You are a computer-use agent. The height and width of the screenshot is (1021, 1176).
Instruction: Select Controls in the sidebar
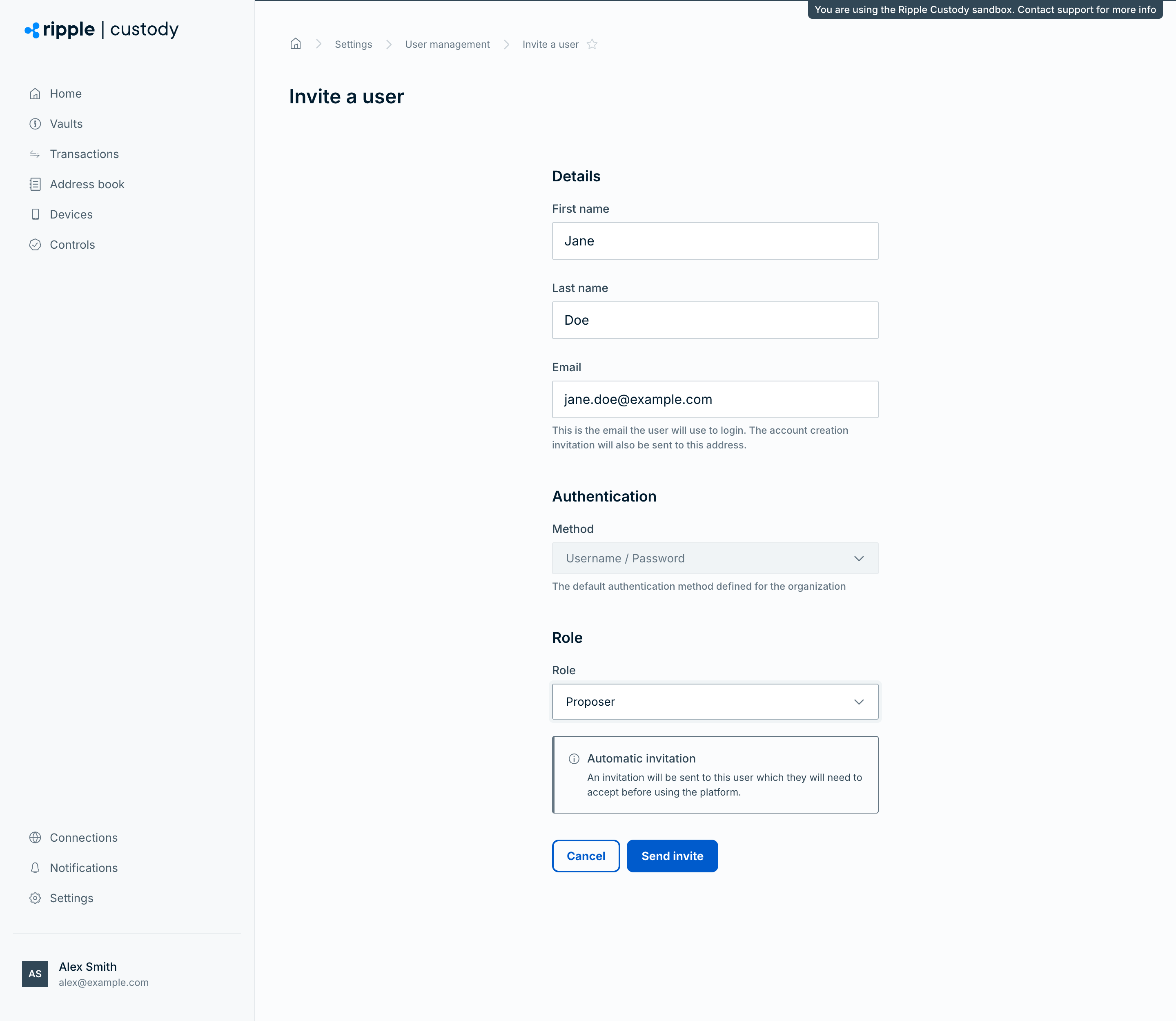[72, 244]
